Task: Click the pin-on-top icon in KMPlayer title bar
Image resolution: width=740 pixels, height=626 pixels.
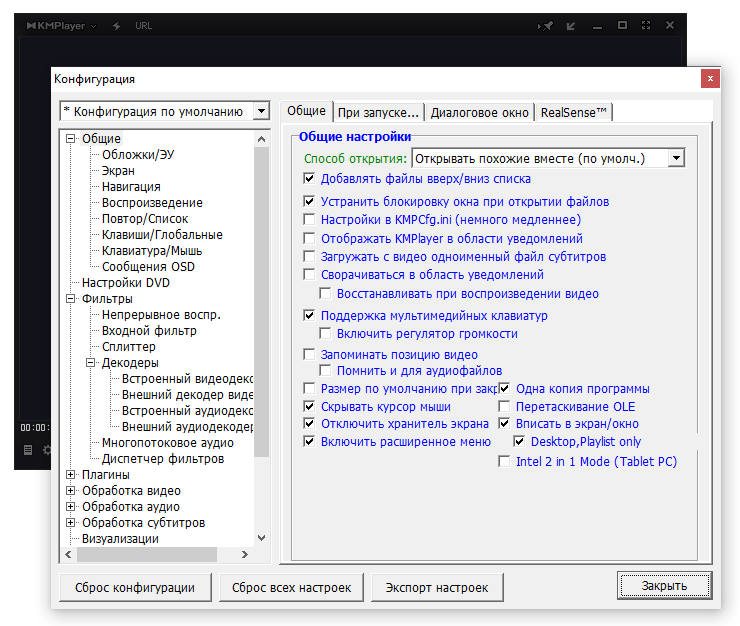Action: (546, 26)
